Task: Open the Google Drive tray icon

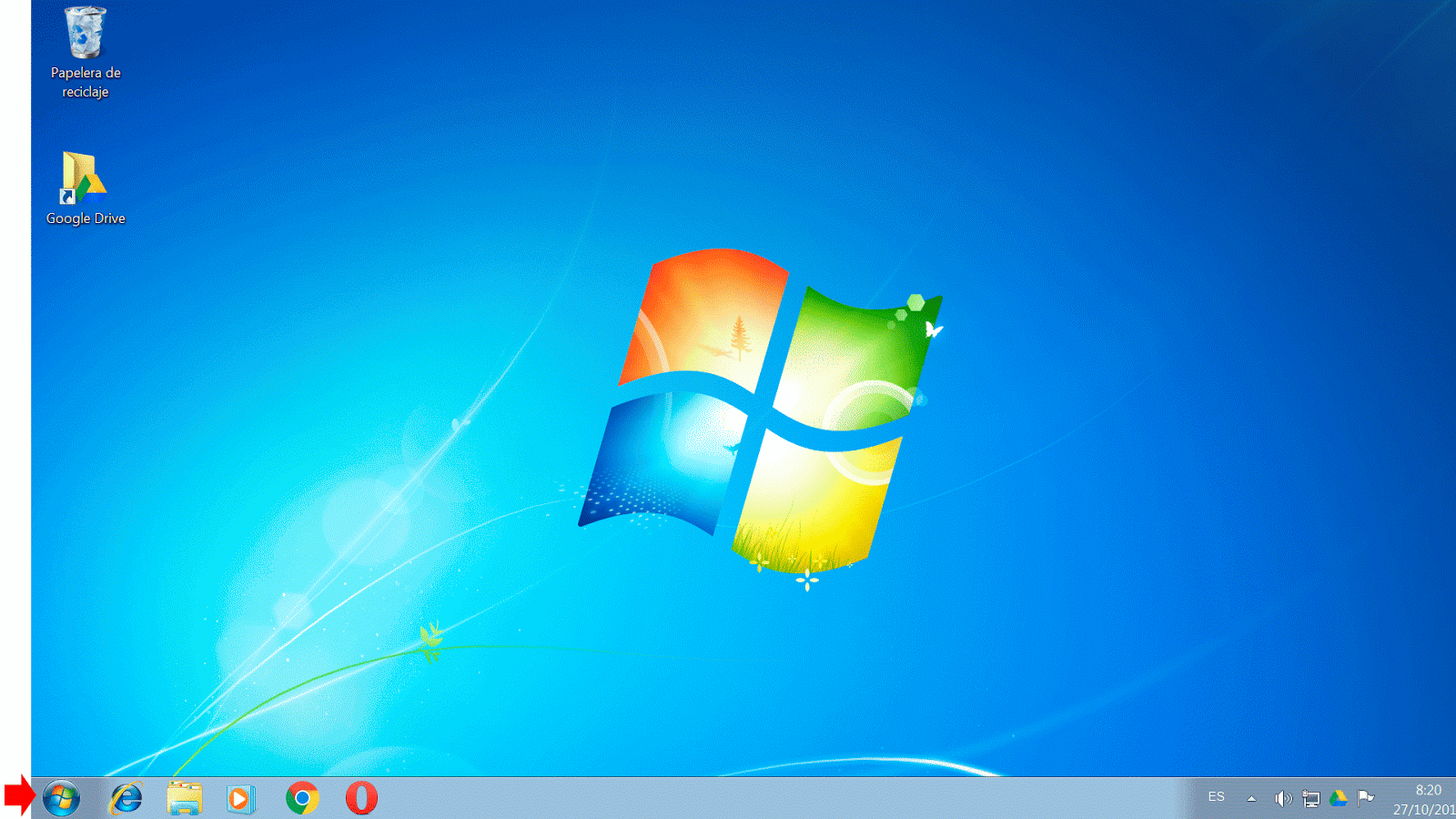Action: tap(1338, 798)
